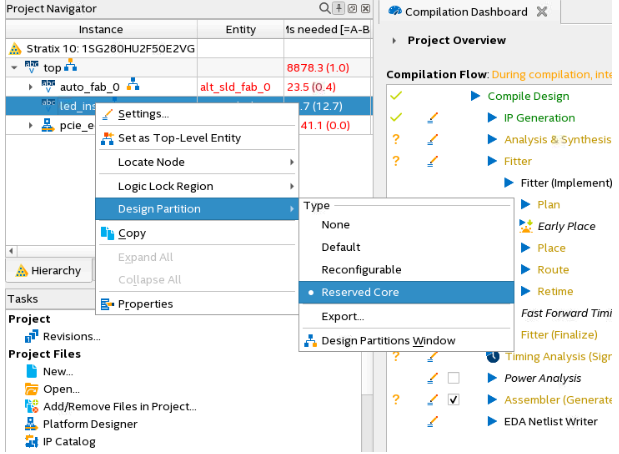Expand the Project Overview section
Screen dimensions: 619x454
(395, 40)
